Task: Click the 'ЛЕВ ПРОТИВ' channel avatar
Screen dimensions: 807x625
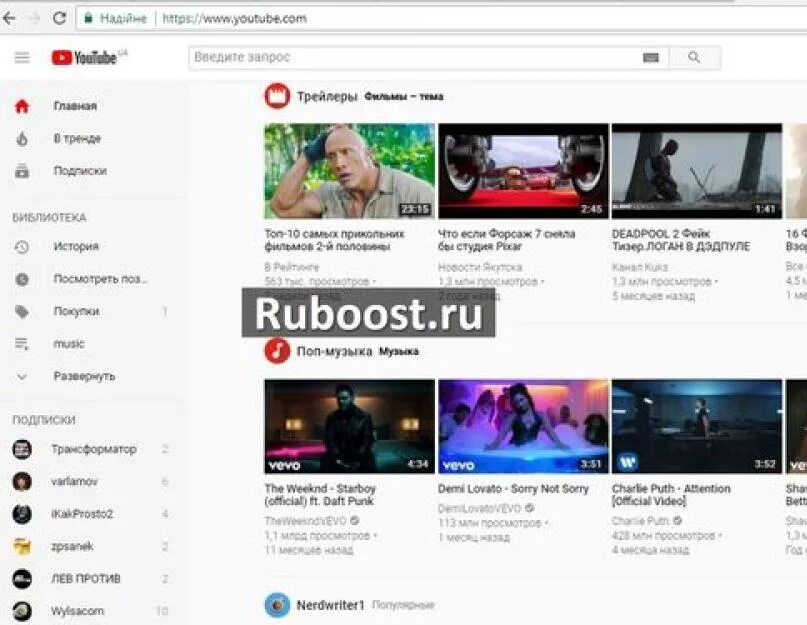Action: [x=22, y=579]
